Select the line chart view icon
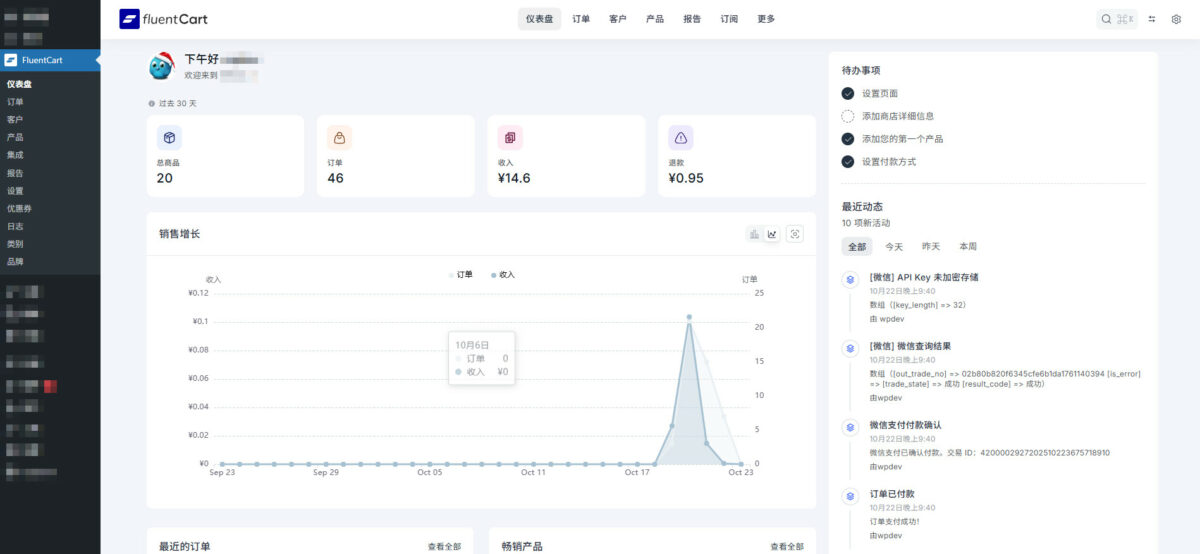The image size is (1200, 554). pos(772,234)
